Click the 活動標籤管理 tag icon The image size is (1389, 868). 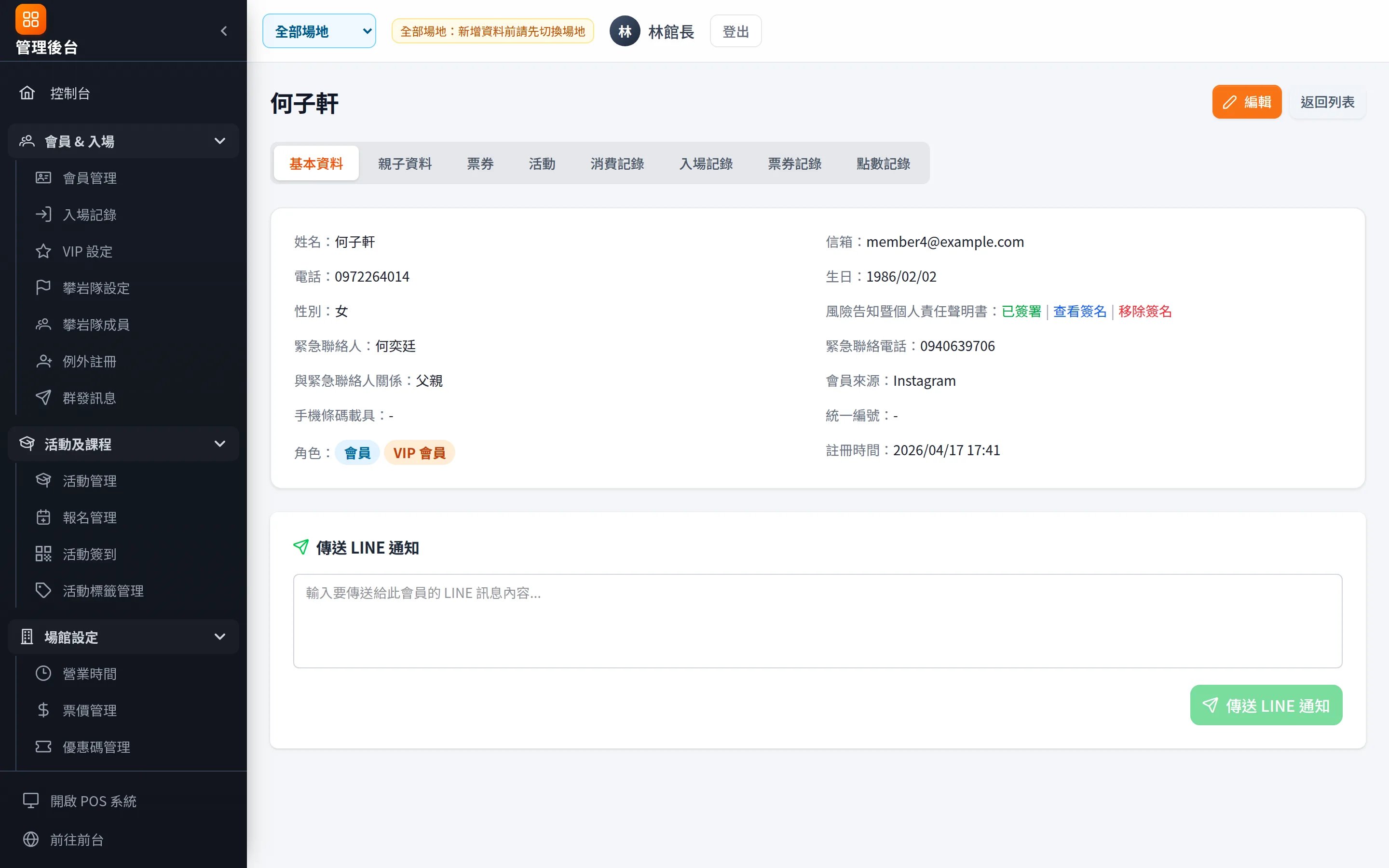(x=43, y=591)
